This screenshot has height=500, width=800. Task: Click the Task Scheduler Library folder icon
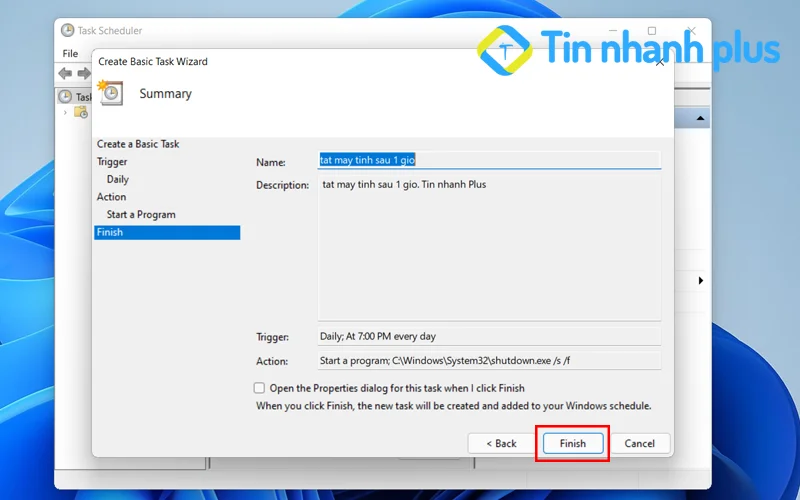tap(80, 112)
